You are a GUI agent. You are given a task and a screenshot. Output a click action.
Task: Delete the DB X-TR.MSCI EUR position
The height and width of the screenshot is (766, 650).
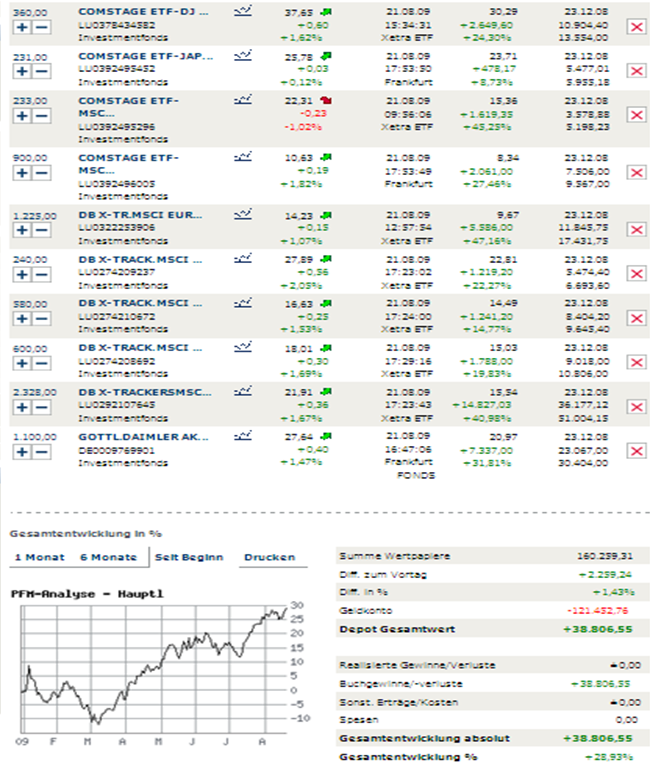(636, 230)
